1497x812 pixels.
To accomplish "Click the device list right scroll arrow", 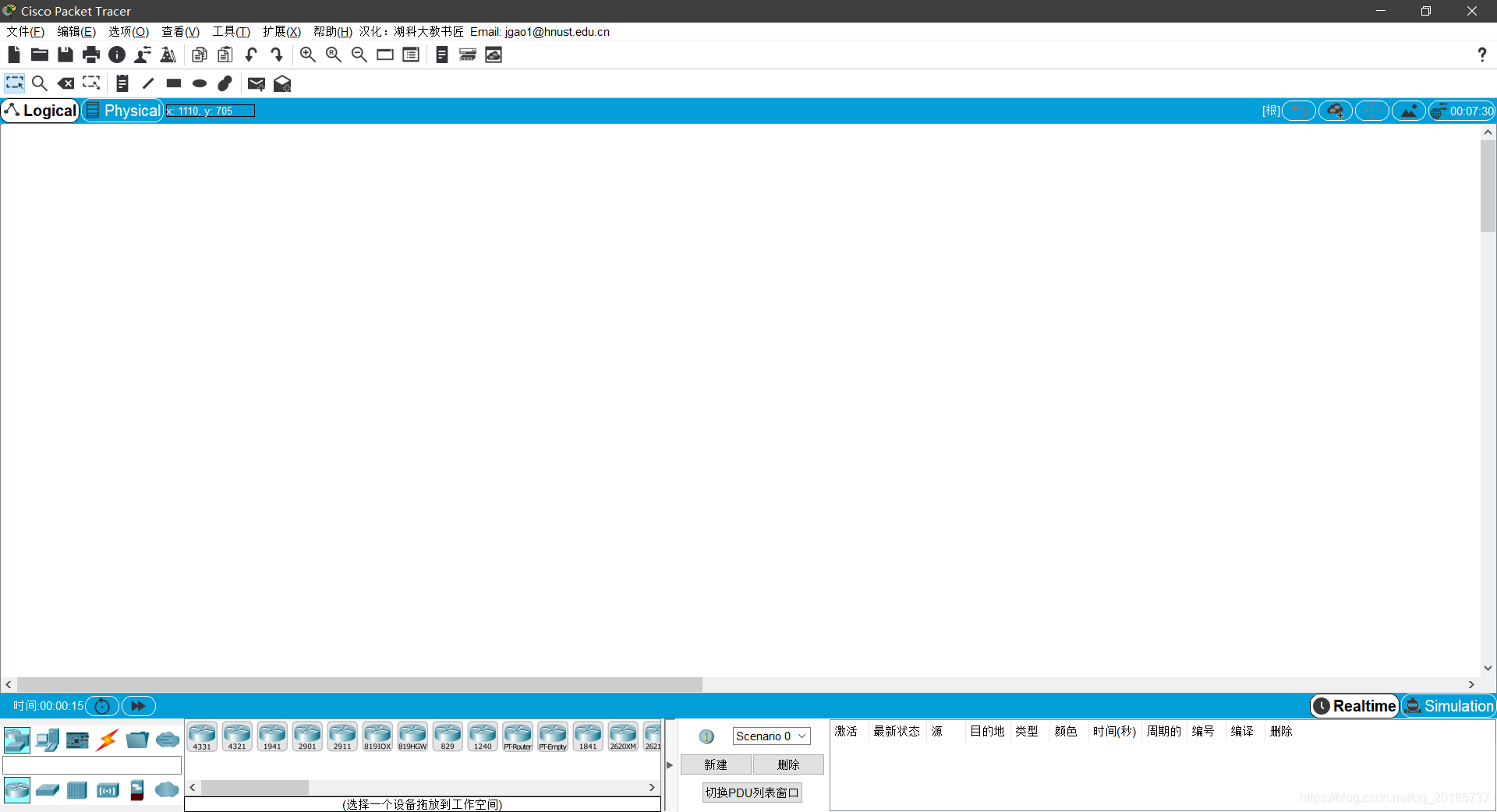I will pos(652,788).
